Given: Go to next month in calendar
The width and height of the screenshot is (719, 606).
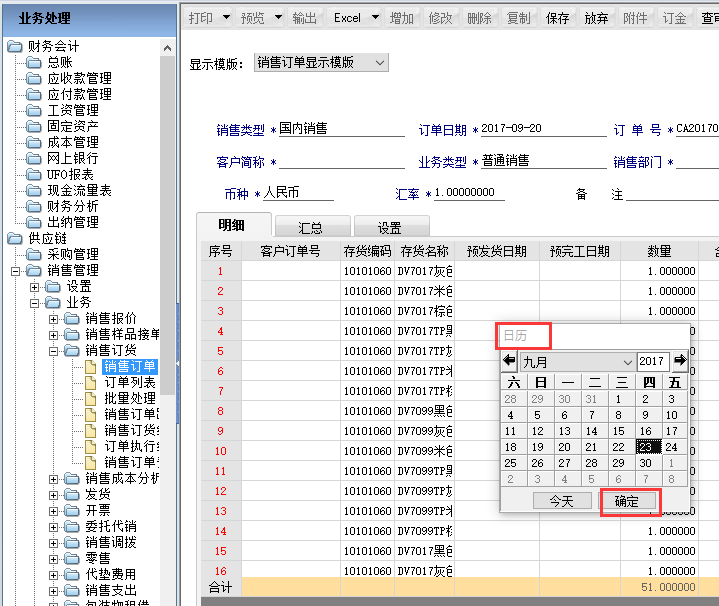Looking at the screenshot, I should click(680, 360).
